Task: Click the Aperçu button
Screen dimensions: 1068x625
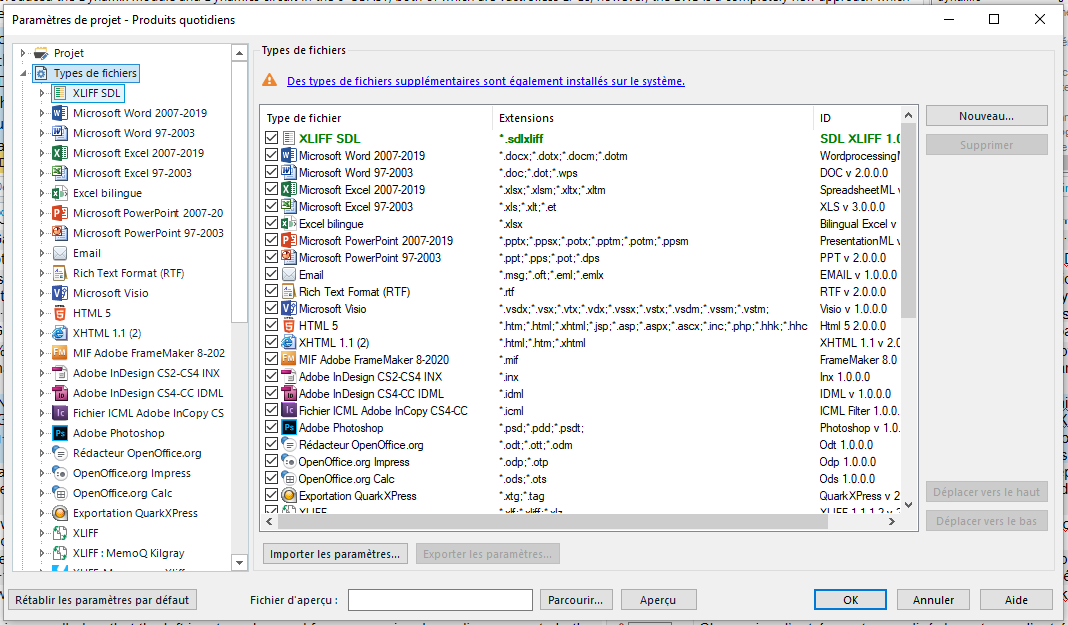Action: point(658,600)
